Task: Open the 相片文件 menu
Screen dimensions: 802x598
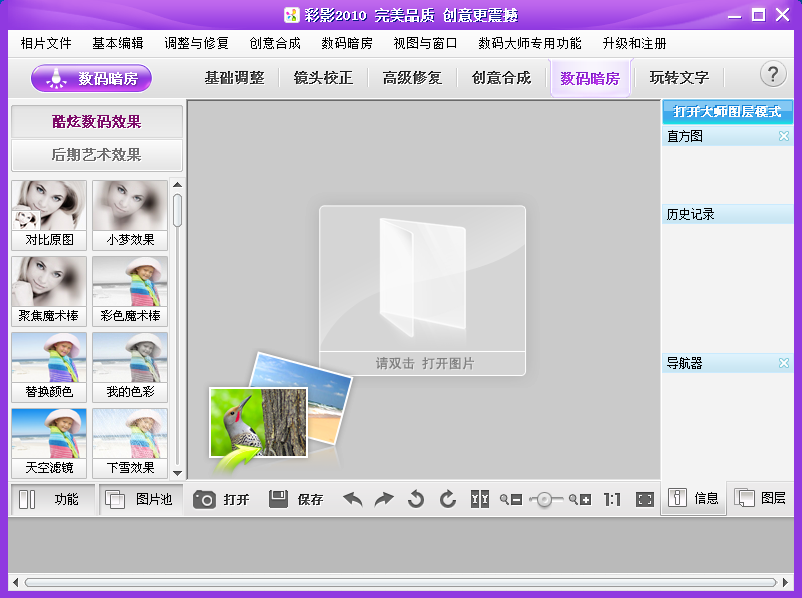Action: click(x=46, y=43)
